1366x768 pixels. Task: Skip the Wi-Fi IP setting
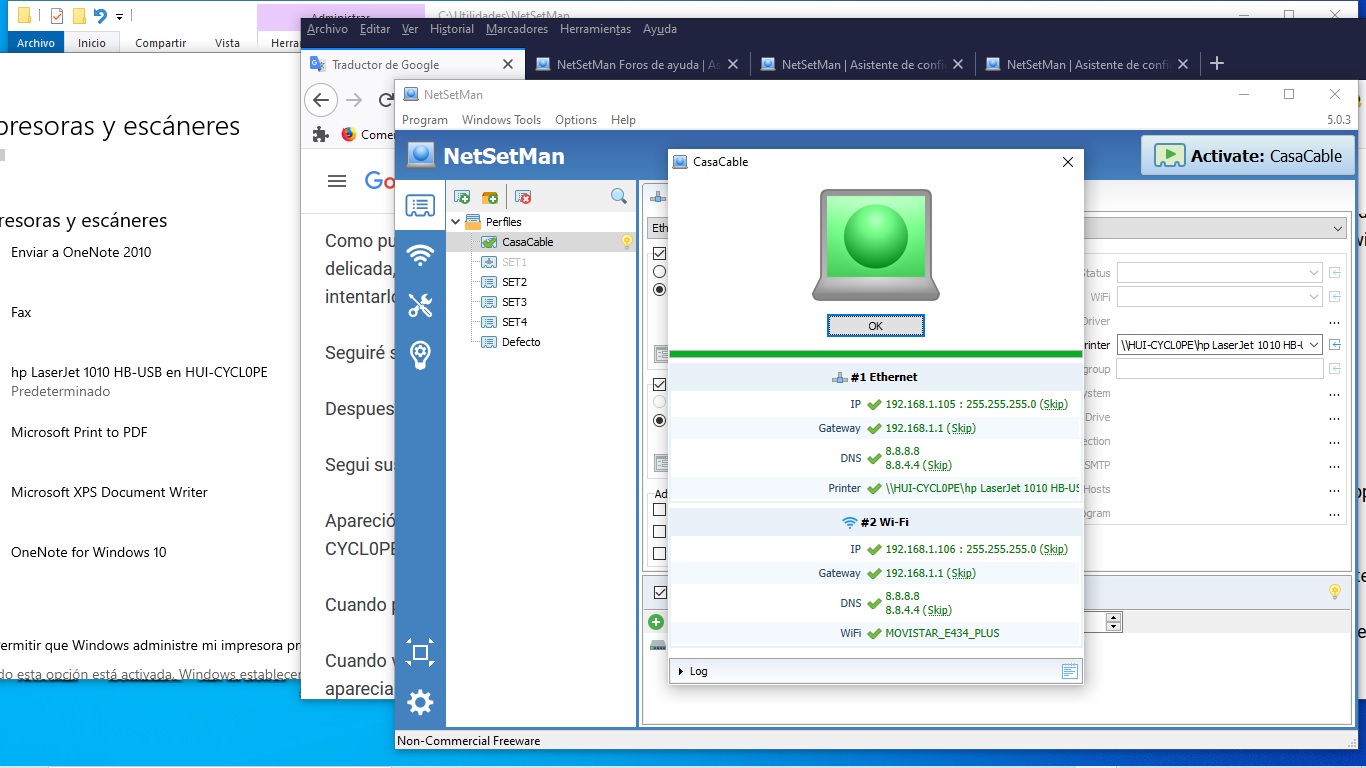1054,549
